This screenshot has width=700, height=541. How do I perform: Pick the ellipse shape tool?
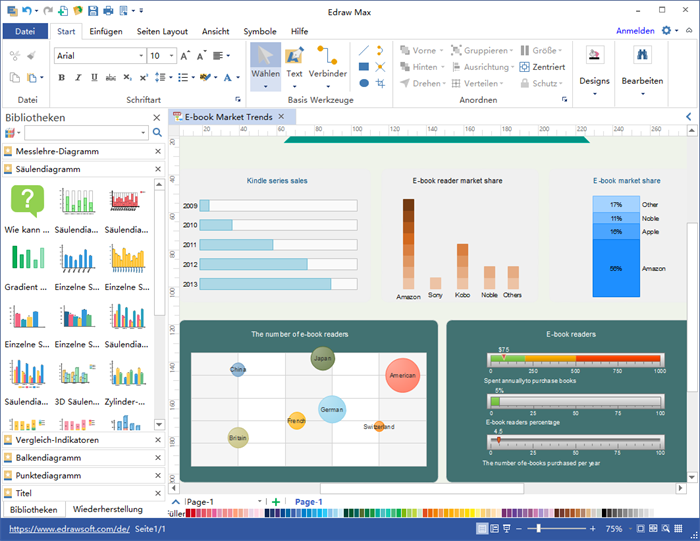pos(364,83)
